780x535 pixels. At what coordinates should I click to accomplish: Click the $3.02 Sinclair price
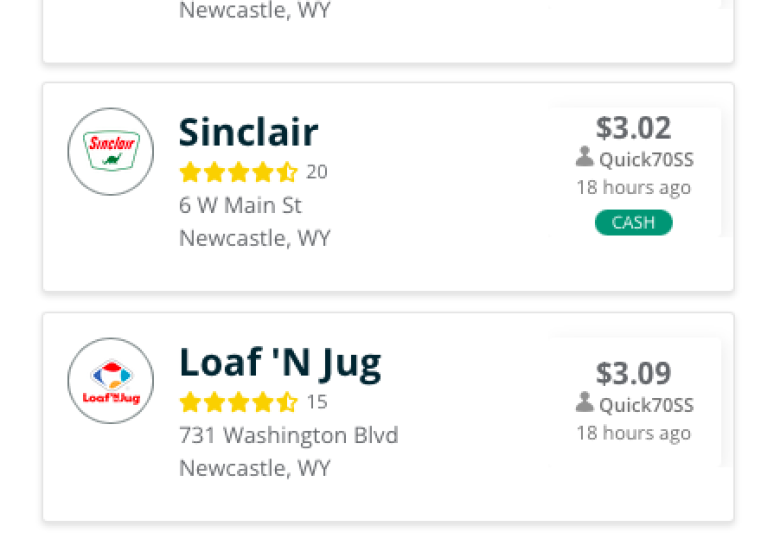click(x=633, y=128)
